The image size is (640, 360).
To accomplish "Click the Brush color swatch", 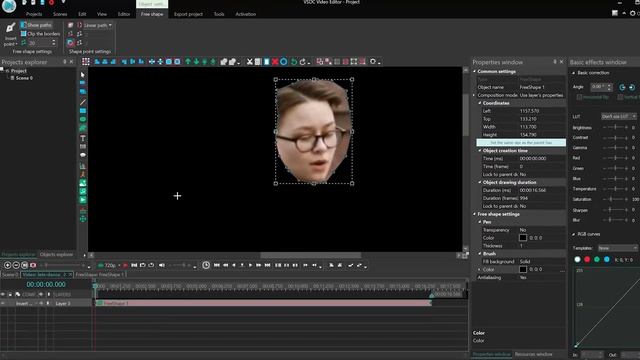I will click(523, 269).
